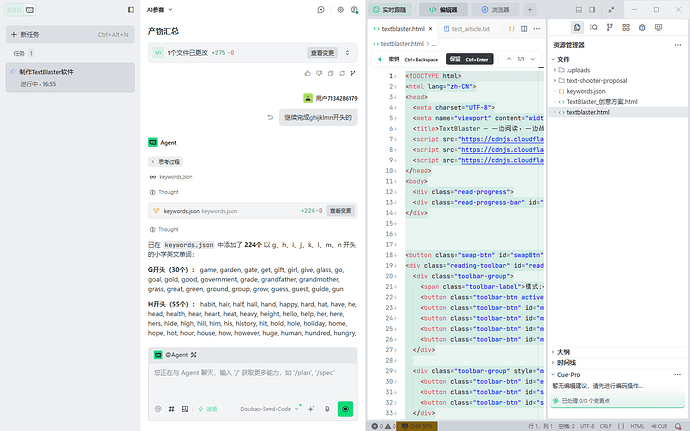Image resolution: width=690 pixels, height=431 pixels.
Task: Toggle the SOLO mode switch
Action: (x=20, y=10)
